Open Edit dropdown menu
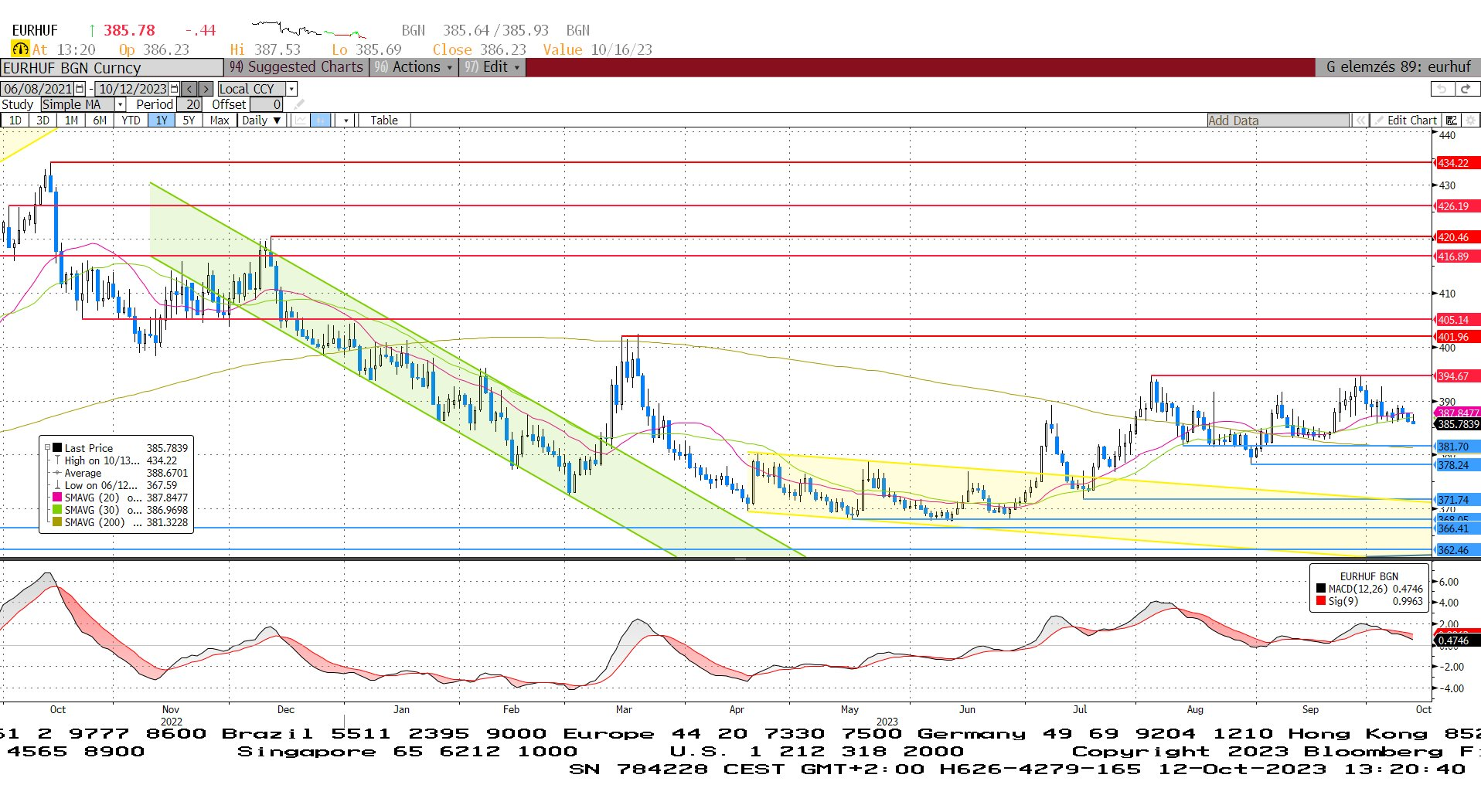 pos(492,67)
